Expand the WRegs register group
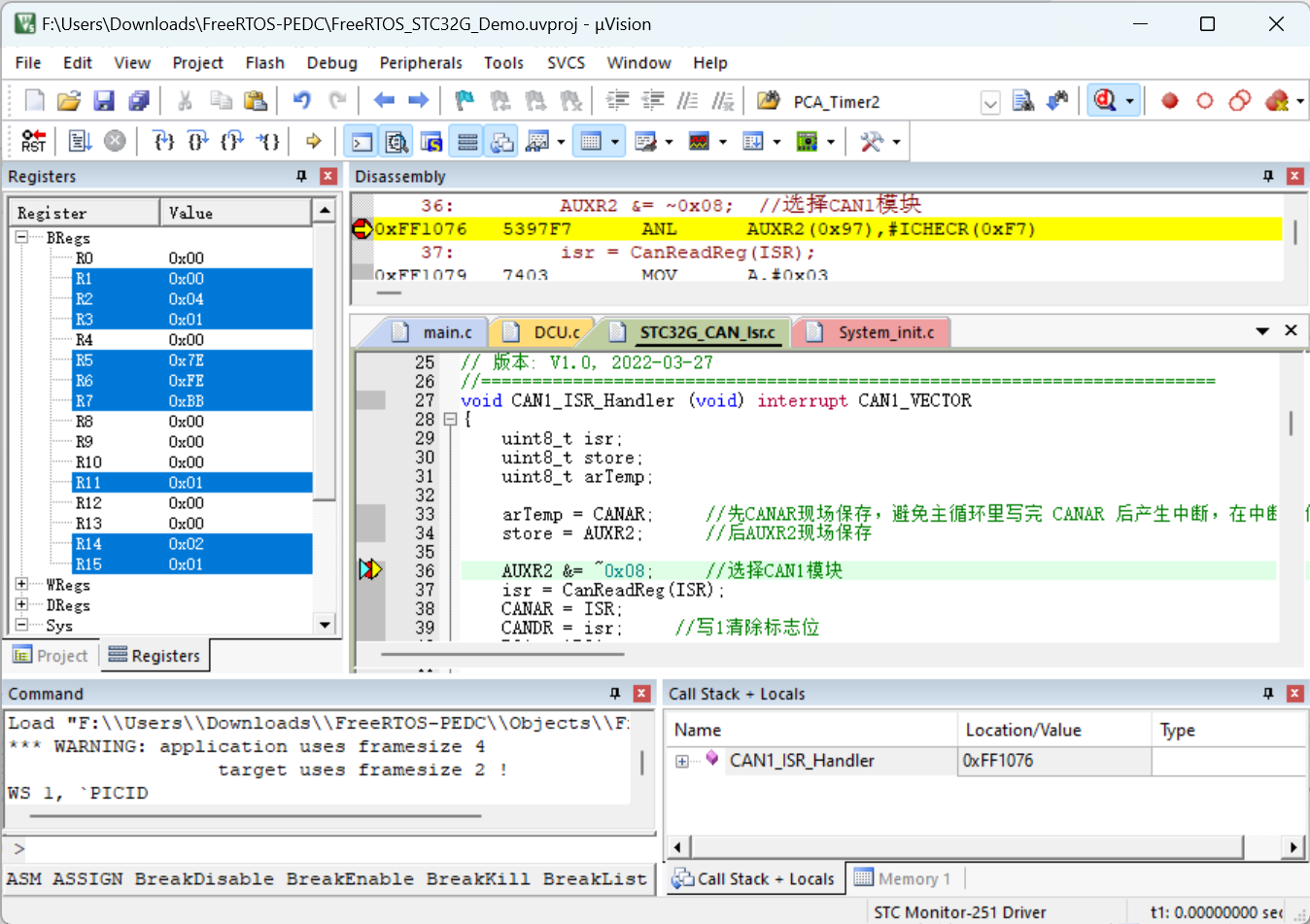 click(21, 584)
